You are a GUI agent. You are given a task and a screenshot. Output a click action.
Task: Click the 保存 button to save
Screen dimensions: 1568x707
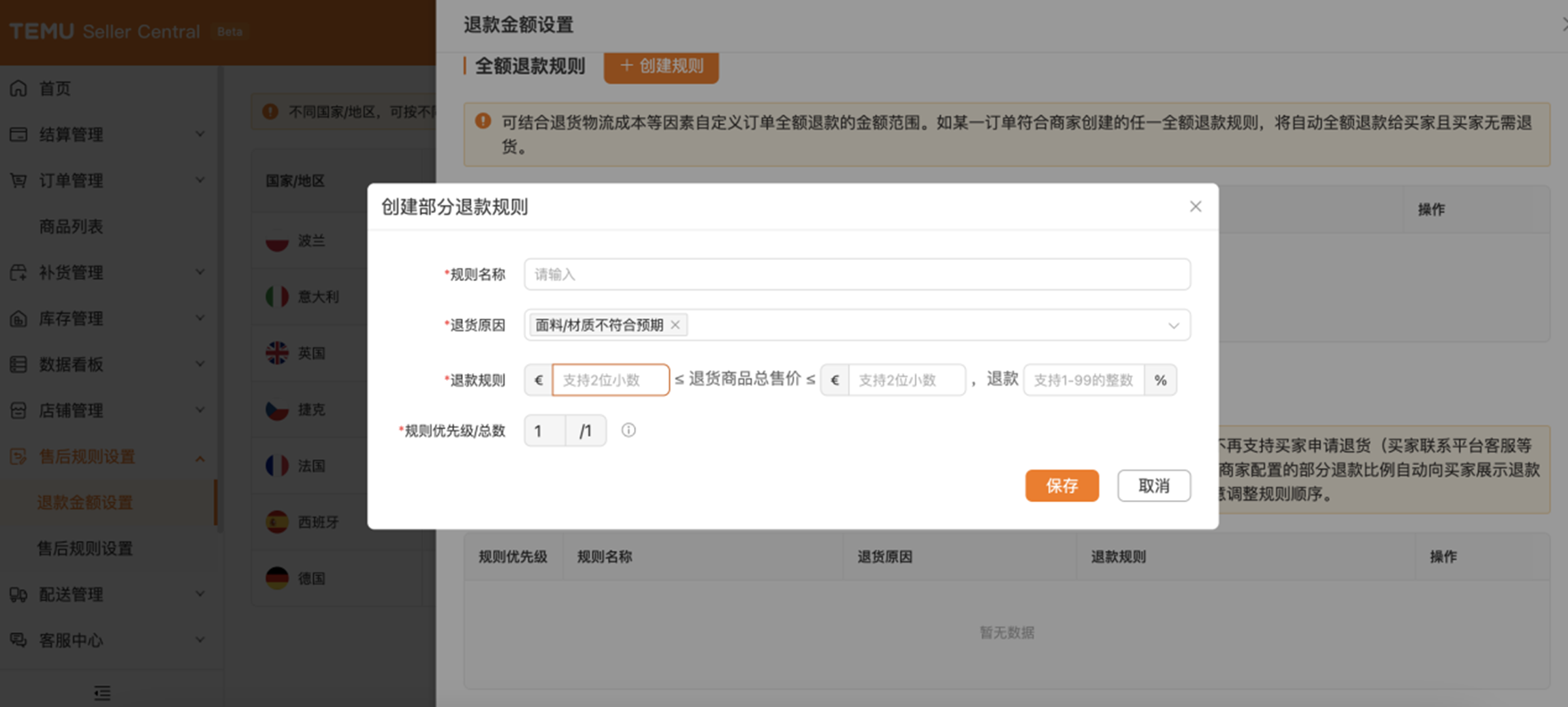(x=1061, y=486)
